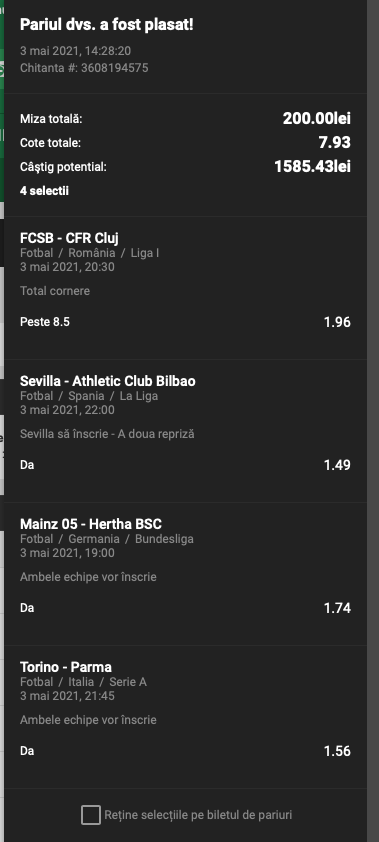Click the 'Bundesliga' breadcrumb
The image size is (379, 842).
[164, 539]
